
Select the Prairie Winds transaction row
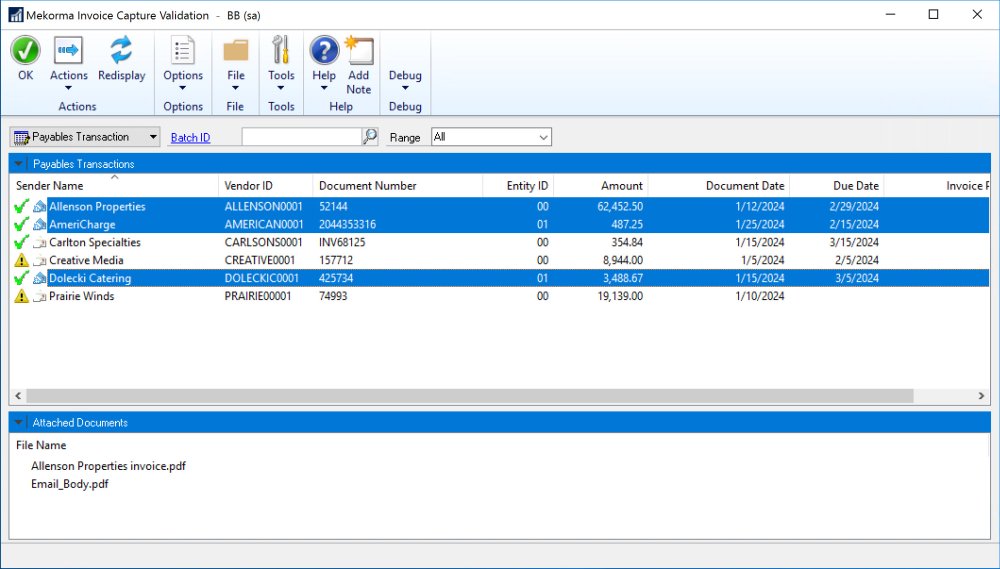82,297
